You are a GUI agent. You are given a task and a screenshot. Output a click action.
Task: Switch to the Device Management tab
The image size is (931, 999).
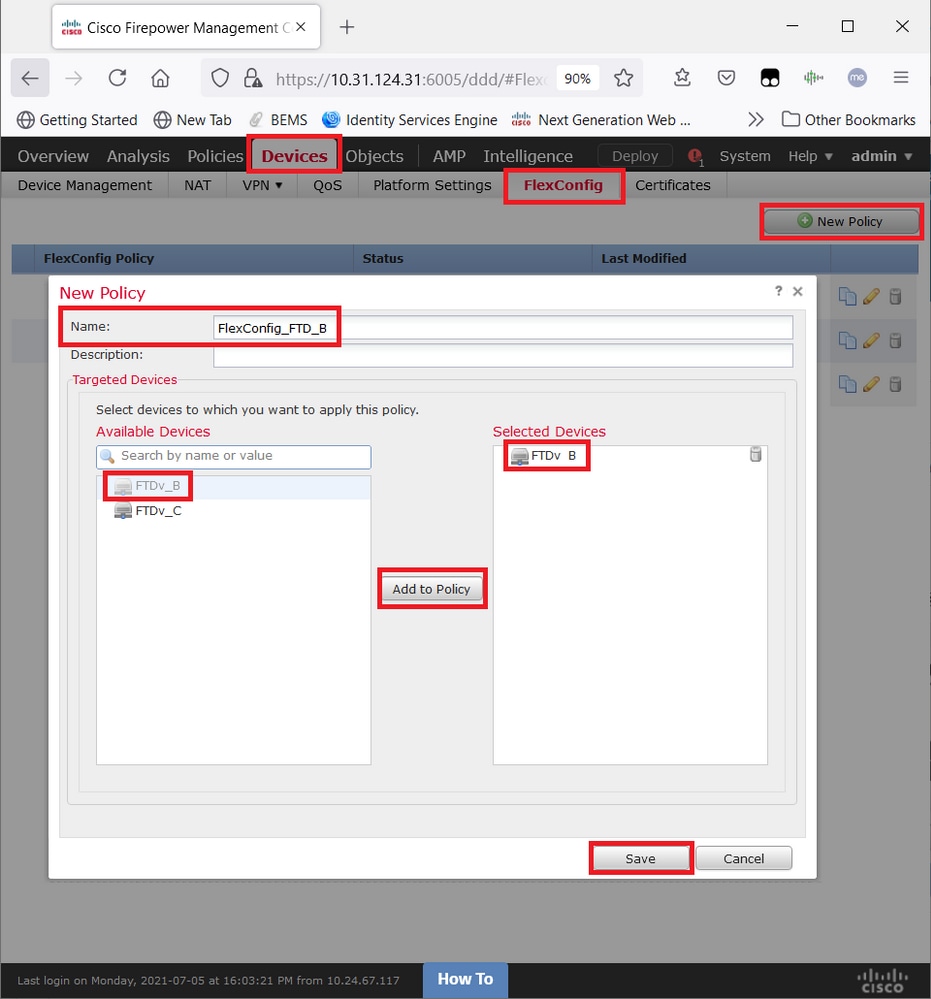point(85,185)
